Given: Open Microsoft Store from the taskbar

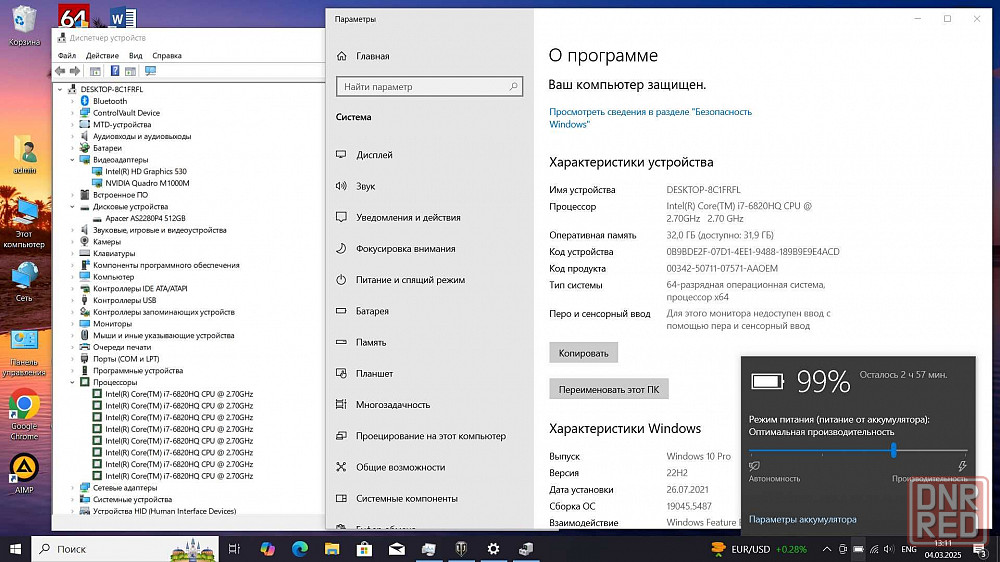Looking at the screenshot, I should pyautogui.click(x=364, y=549).
